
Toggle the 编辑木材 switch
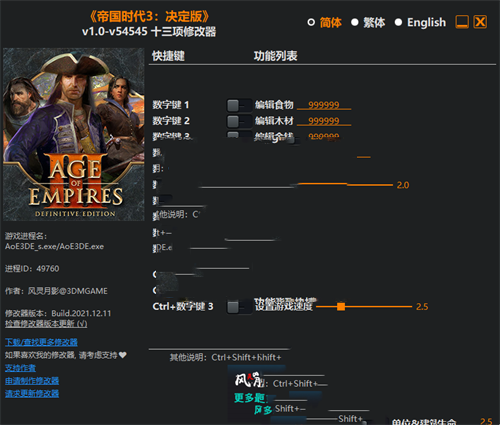coord(239,121)
